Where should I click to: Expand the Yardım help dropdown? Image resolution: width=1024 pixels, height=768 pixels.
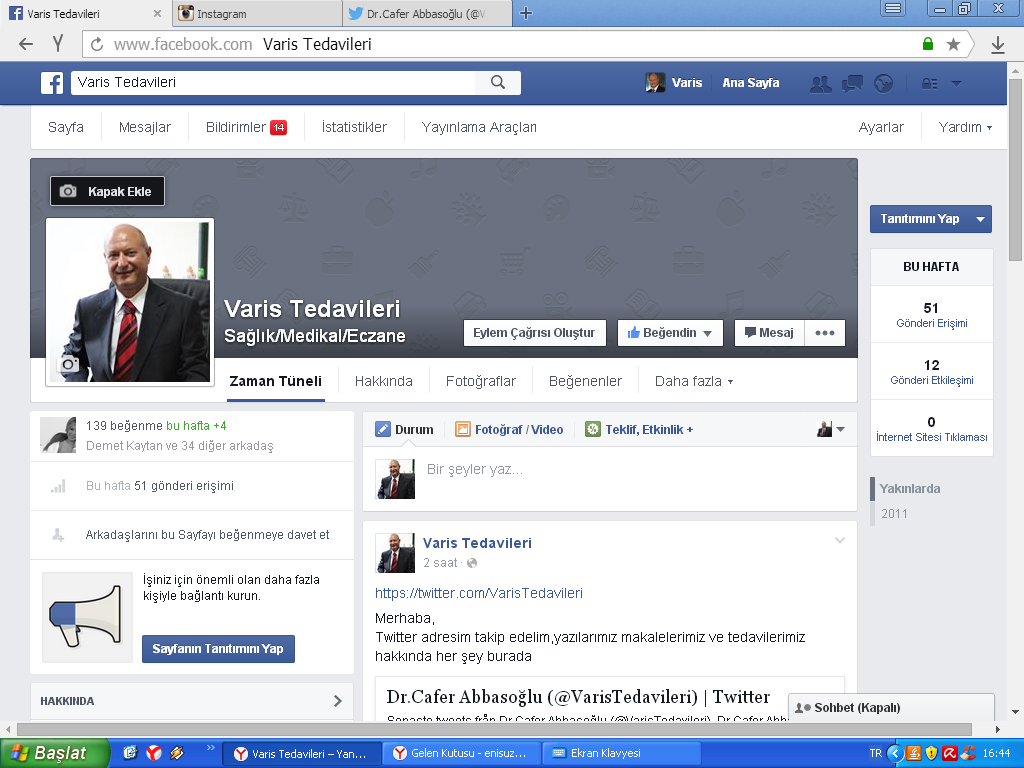[965, 127]
